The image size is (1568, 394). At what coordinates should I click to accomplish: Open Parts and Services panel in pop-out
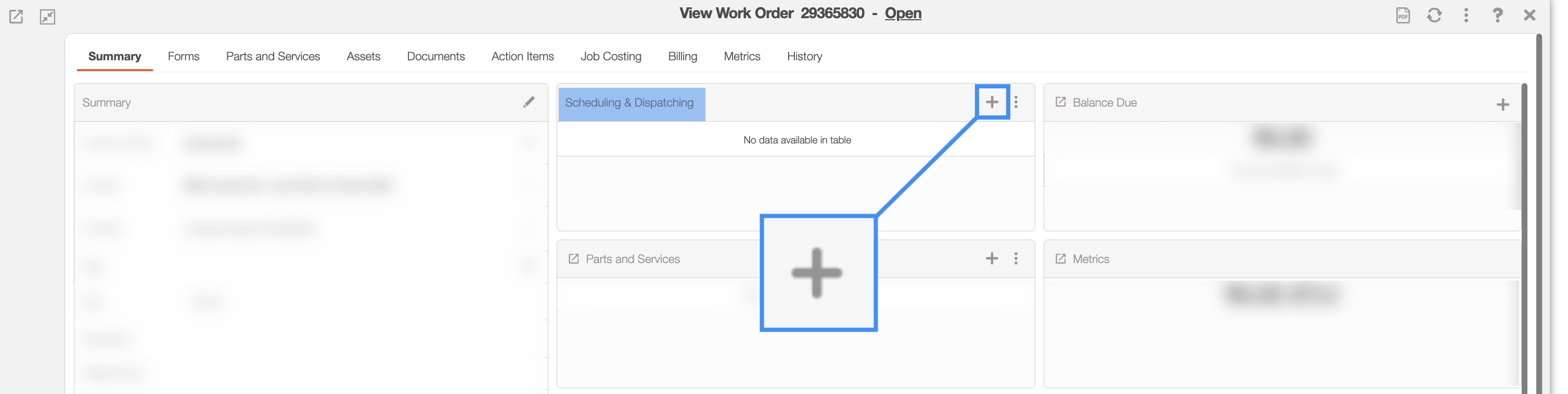tap(573, 258)
